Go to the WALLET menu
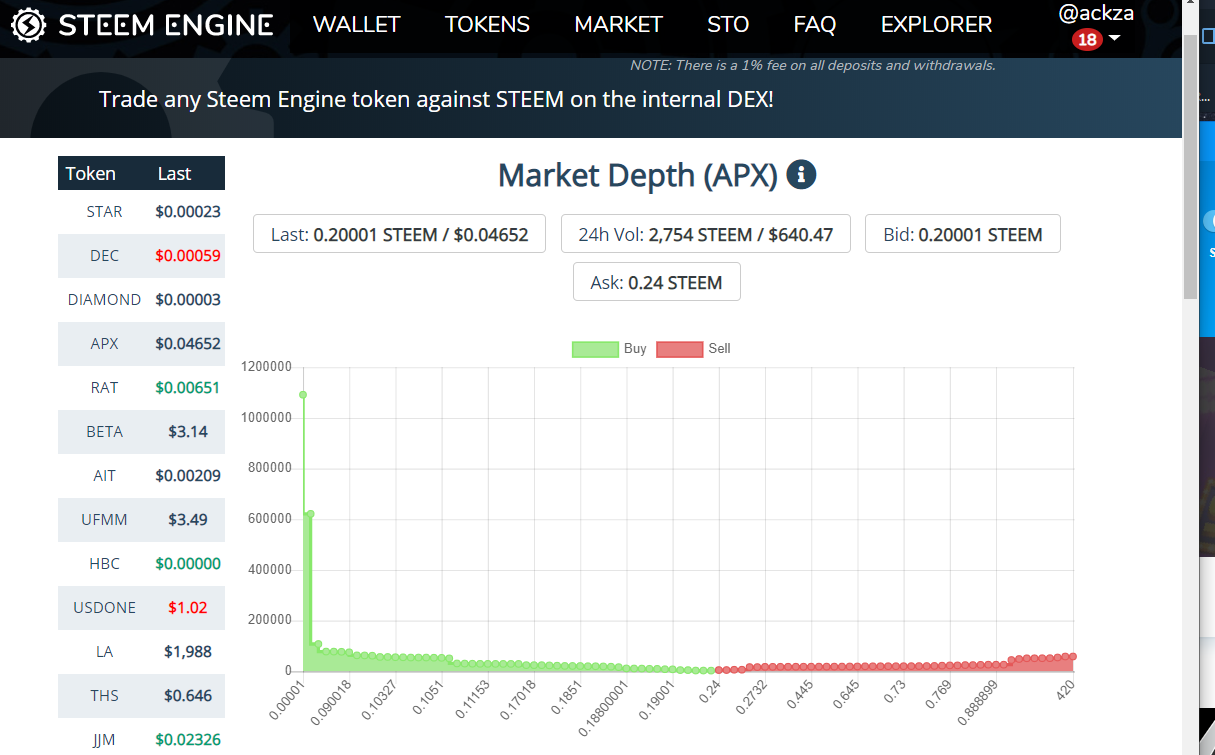The image size is (1215, 755). coord(357,25)
